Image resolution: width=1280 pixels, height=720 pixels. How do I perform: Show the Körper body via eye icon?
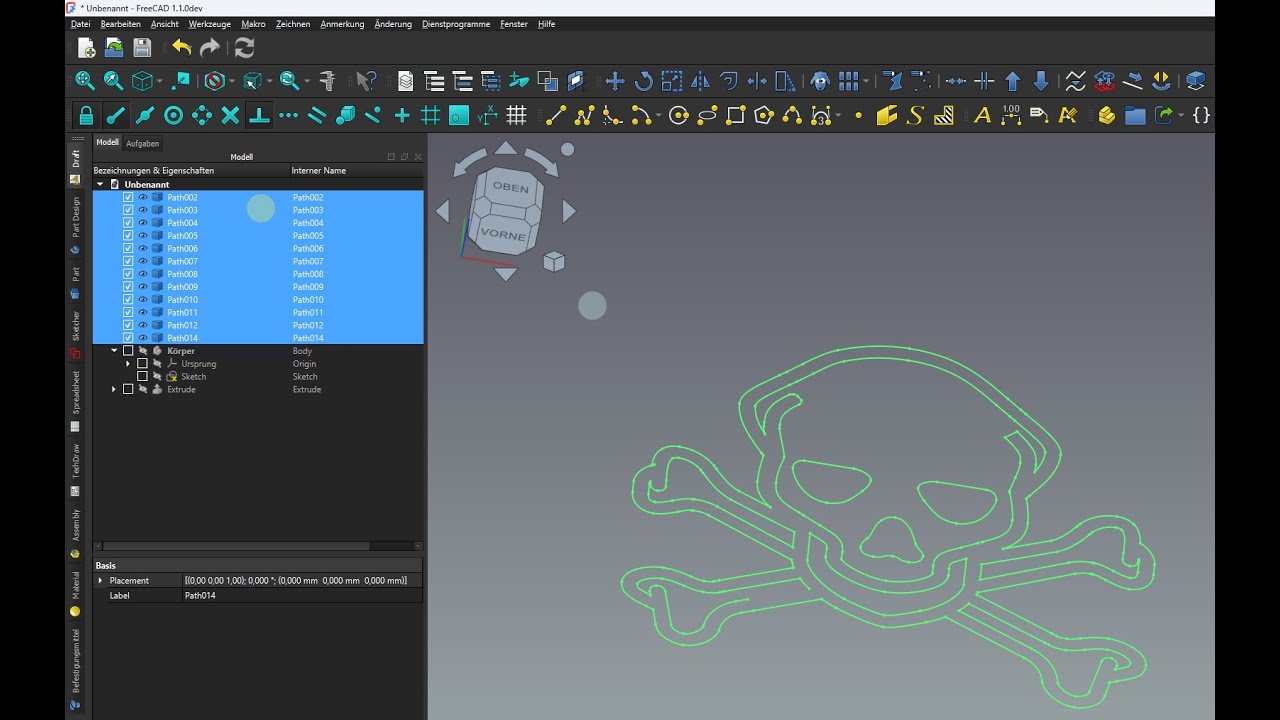pos(143,351)
